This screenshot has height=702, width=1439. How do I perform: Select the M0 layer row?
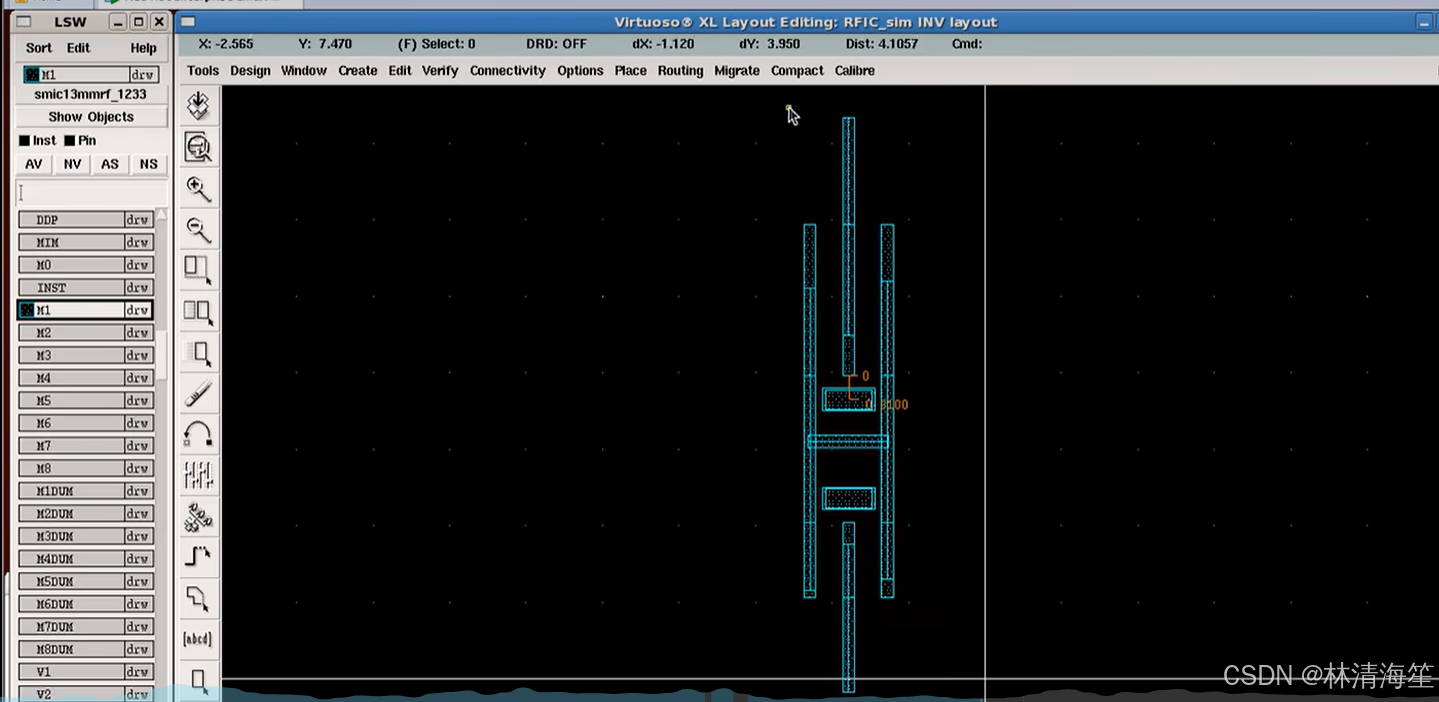pos(86,265)
